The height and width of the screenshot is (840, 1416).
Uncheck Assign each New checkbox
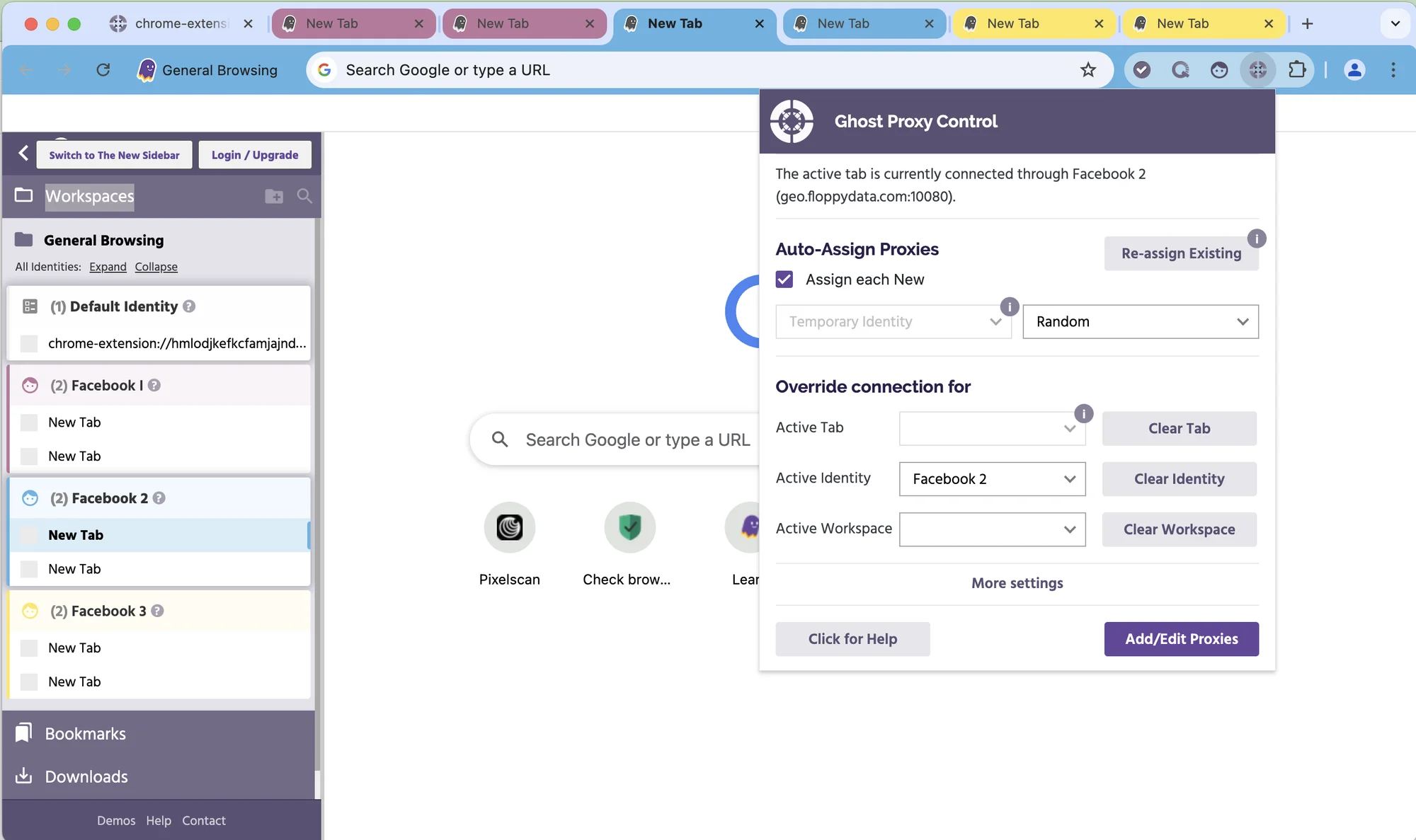[x=784, y=279]
